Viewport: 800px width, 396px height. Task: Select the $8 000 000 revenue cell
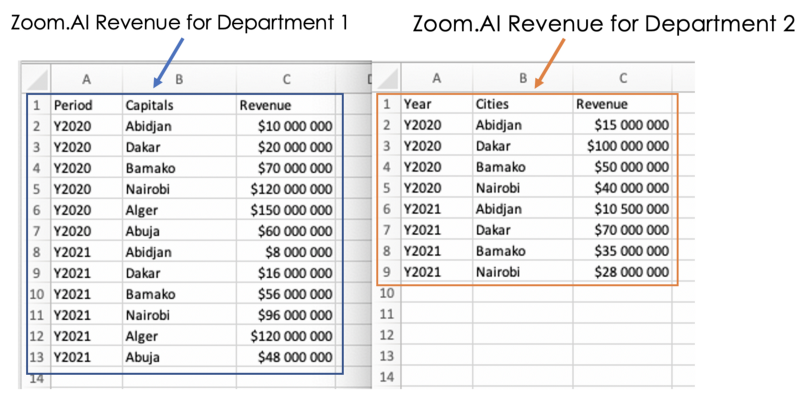[286, 252]
